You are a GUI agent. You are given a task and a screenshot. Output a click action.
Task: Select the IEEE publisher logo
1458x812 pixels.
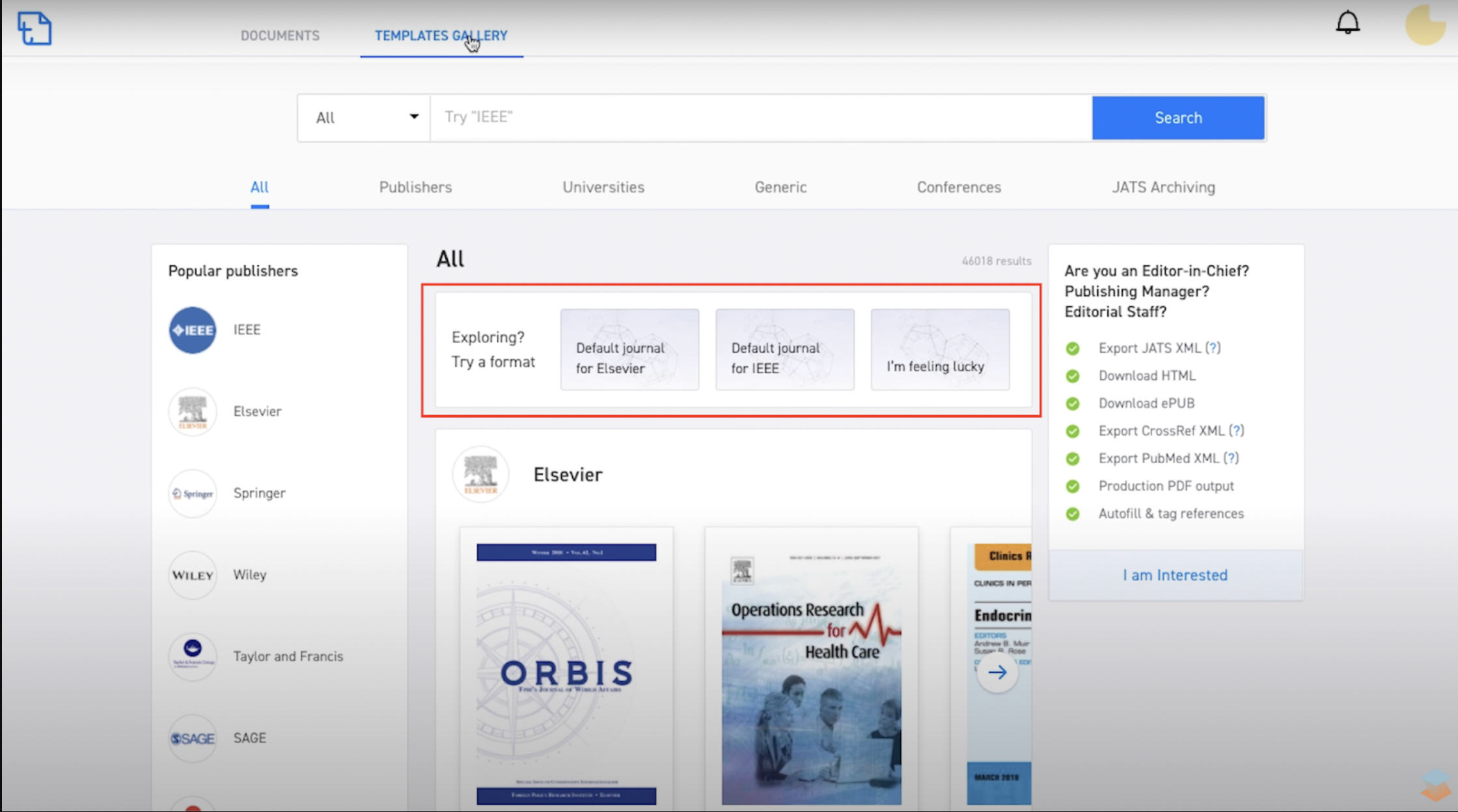pyautogui.click(x=192, y=330)
